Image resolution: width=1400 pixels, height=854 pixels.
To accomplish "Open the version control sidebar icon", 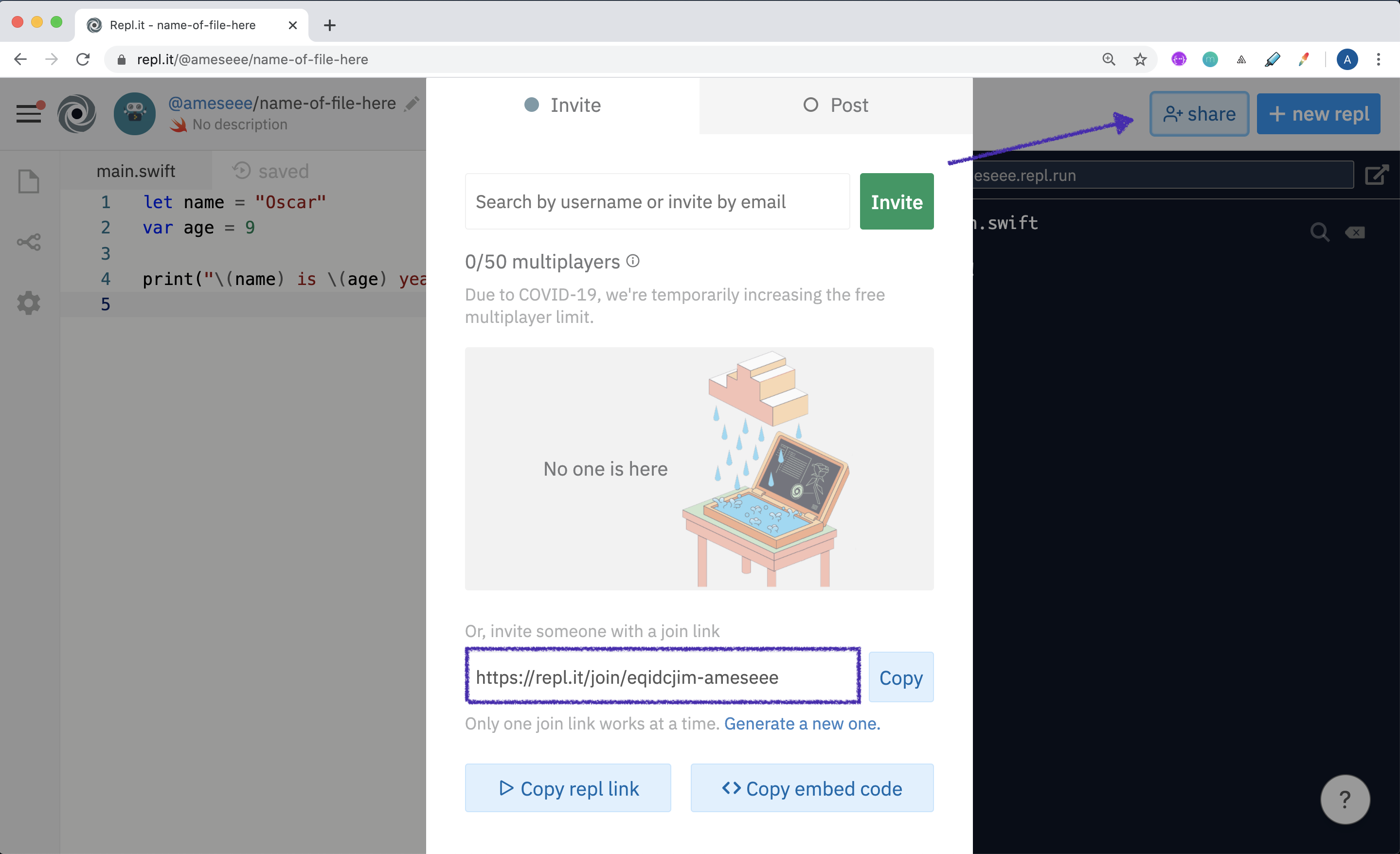I will pyautogui.click(x=28, y=242).
